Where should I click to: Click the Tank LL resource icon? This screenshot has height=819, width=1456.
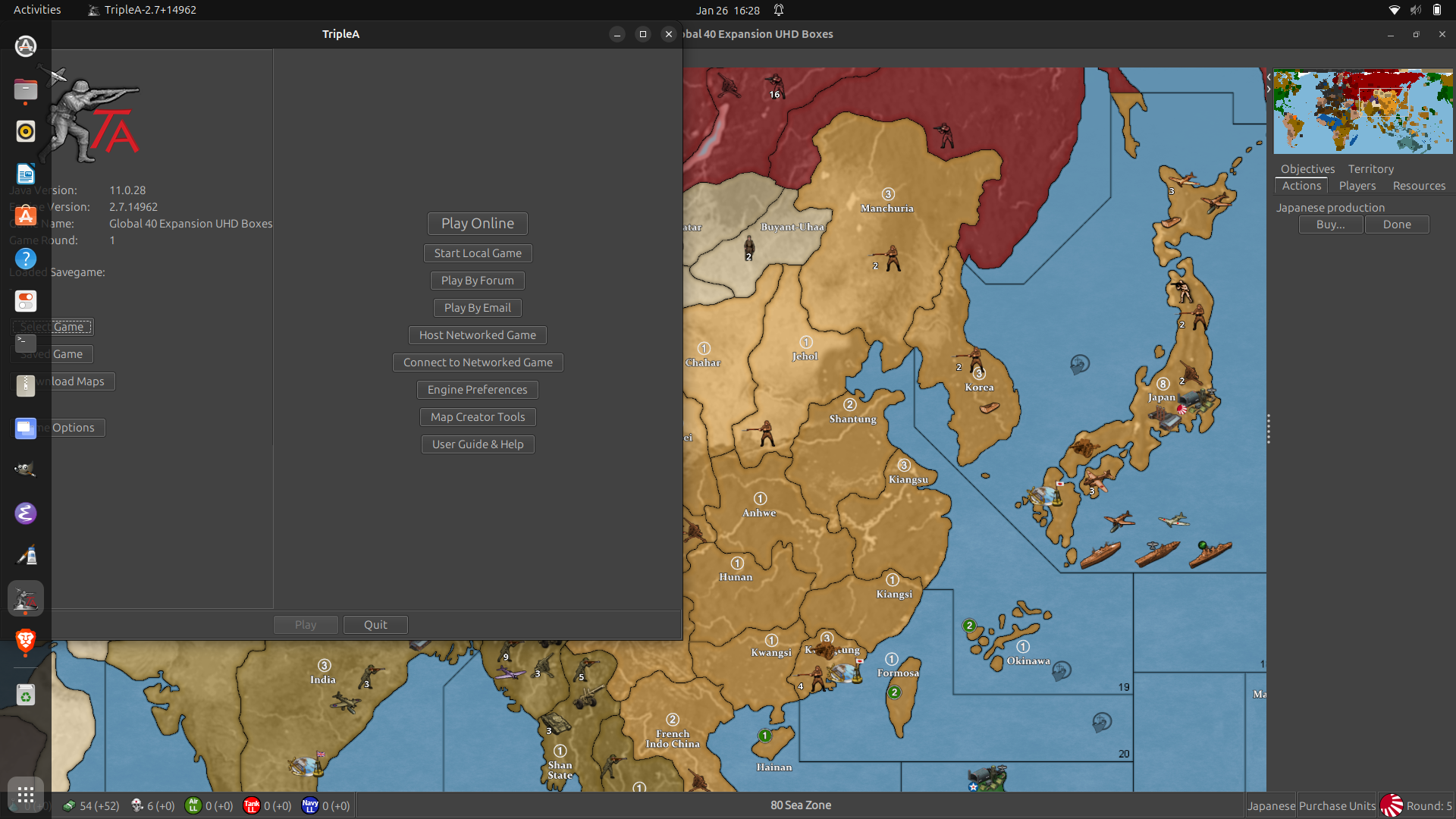252,805
